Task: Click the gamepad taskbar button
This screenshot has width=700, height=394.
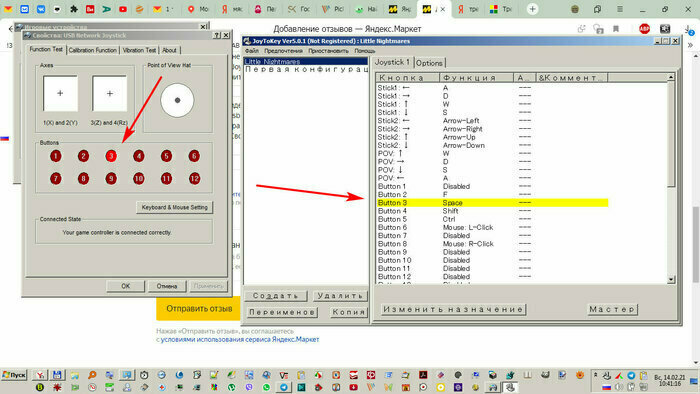Action: [493, 387]
